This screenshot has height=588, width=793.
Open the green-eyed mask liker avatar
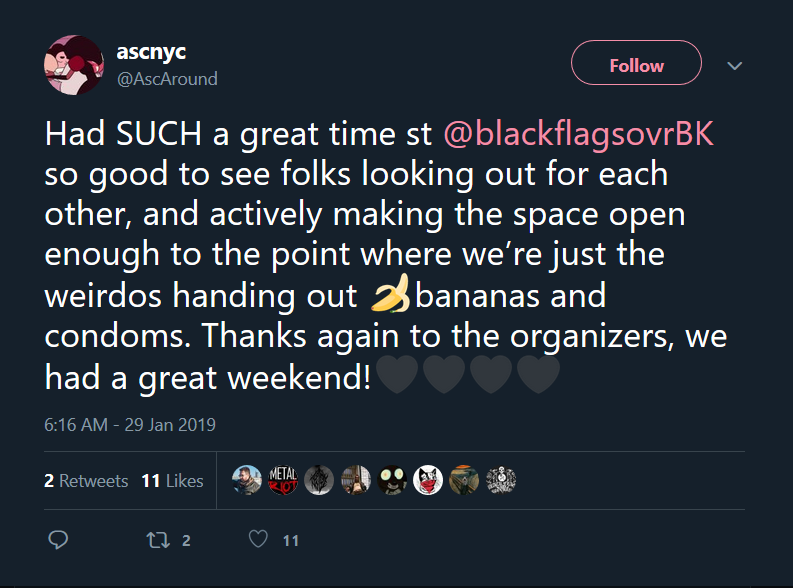coord(392,481)
